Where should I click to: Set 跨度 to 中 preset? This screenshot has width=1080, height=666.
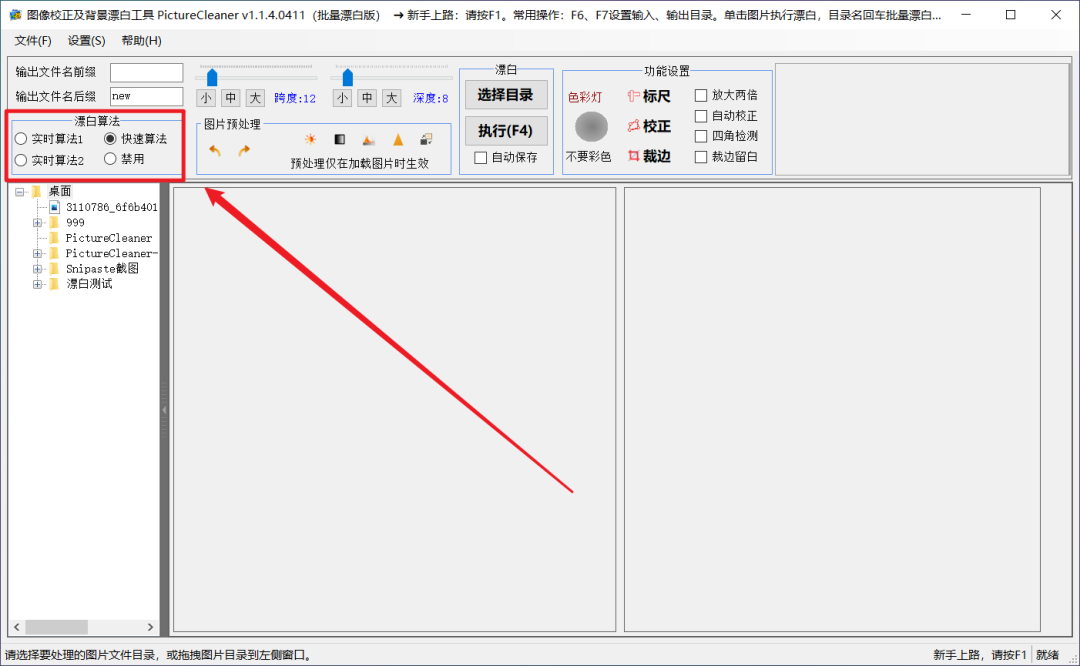pyautogui.click(x=231, y=98)
